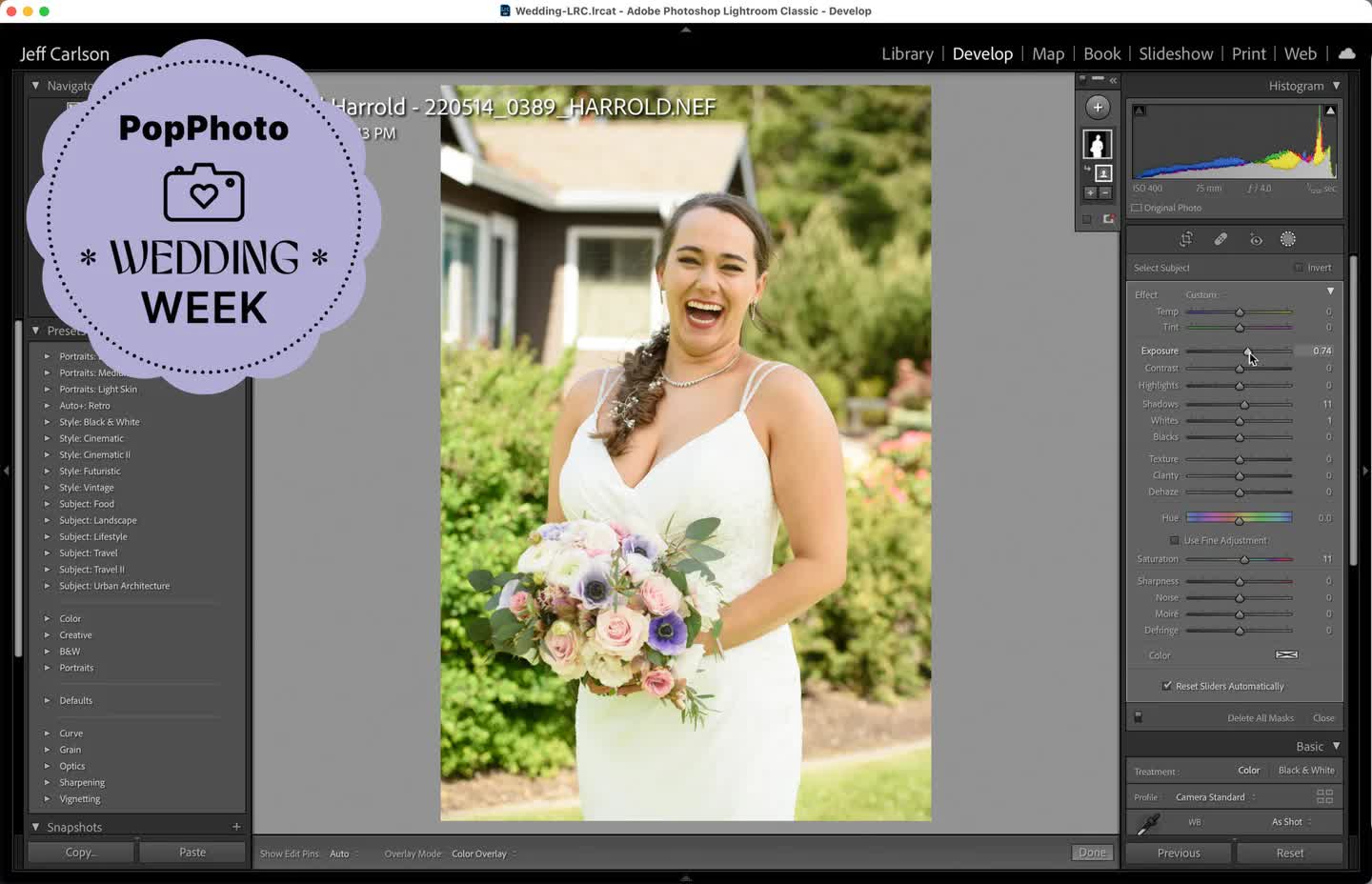Screen dimensions: 1372x884
Task: Choose the Red Eye Correction tool
Action: pos(1256,240)
